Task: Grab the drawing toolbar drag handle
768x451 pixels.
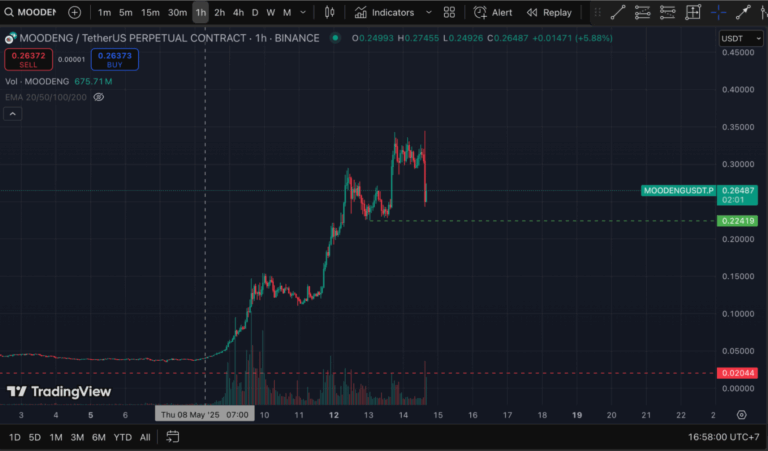Action: 597,12
